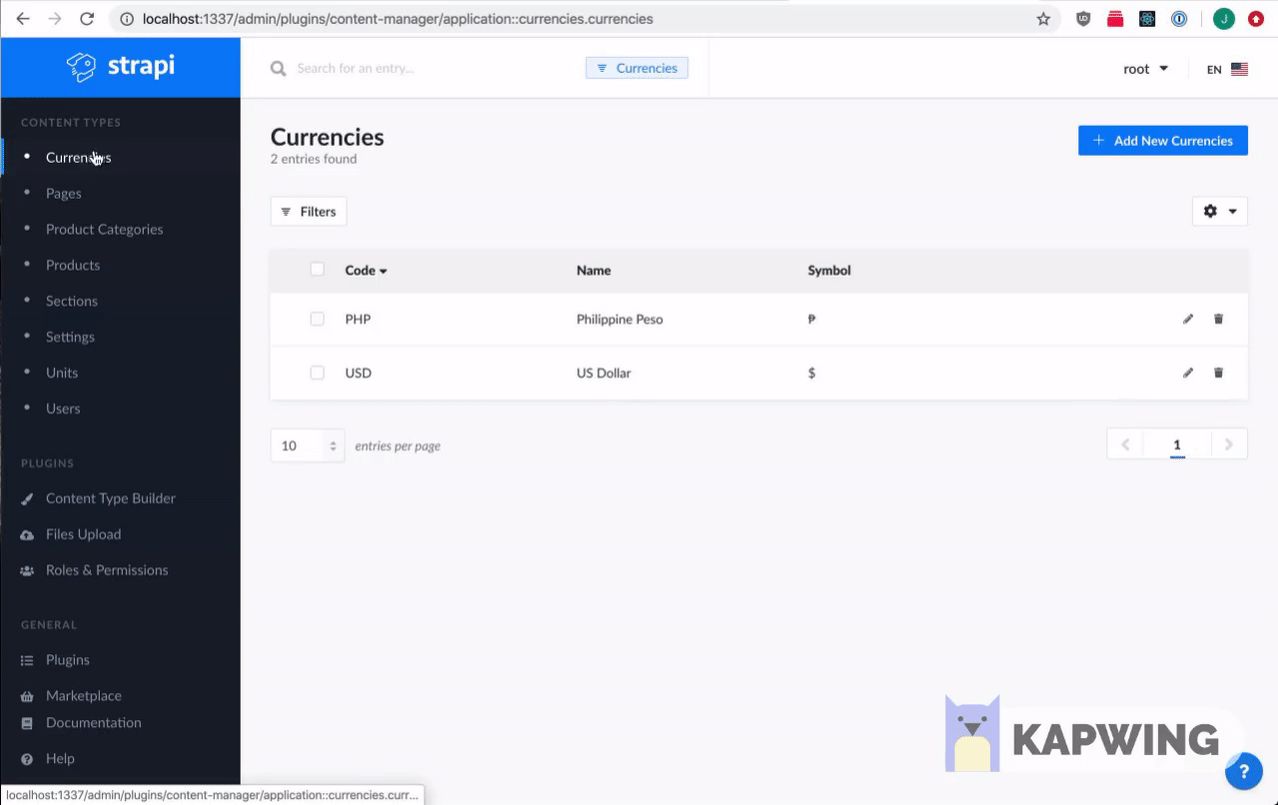Open the Documentation section

click(93, 722)
